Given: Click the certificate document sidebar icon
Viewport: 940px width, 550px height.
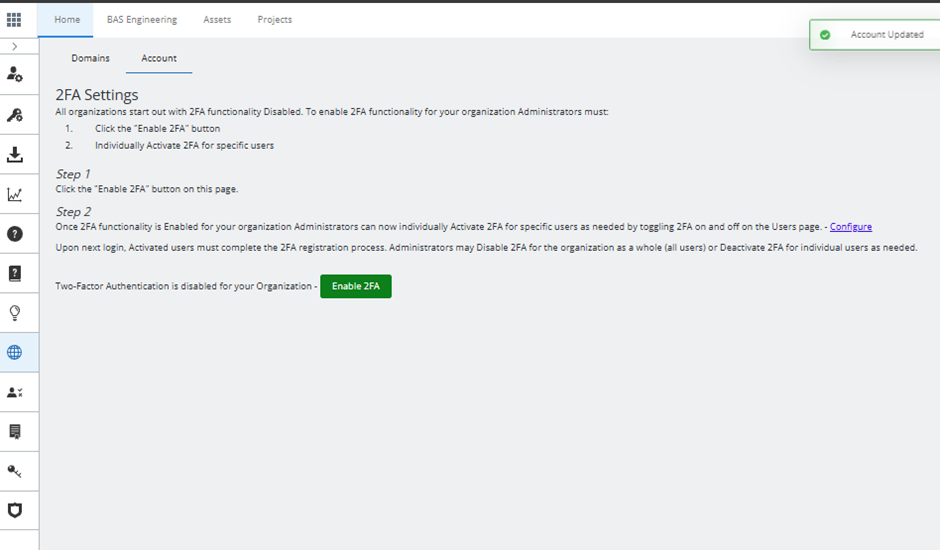Looking at the screenshot, I should point(15,431).
